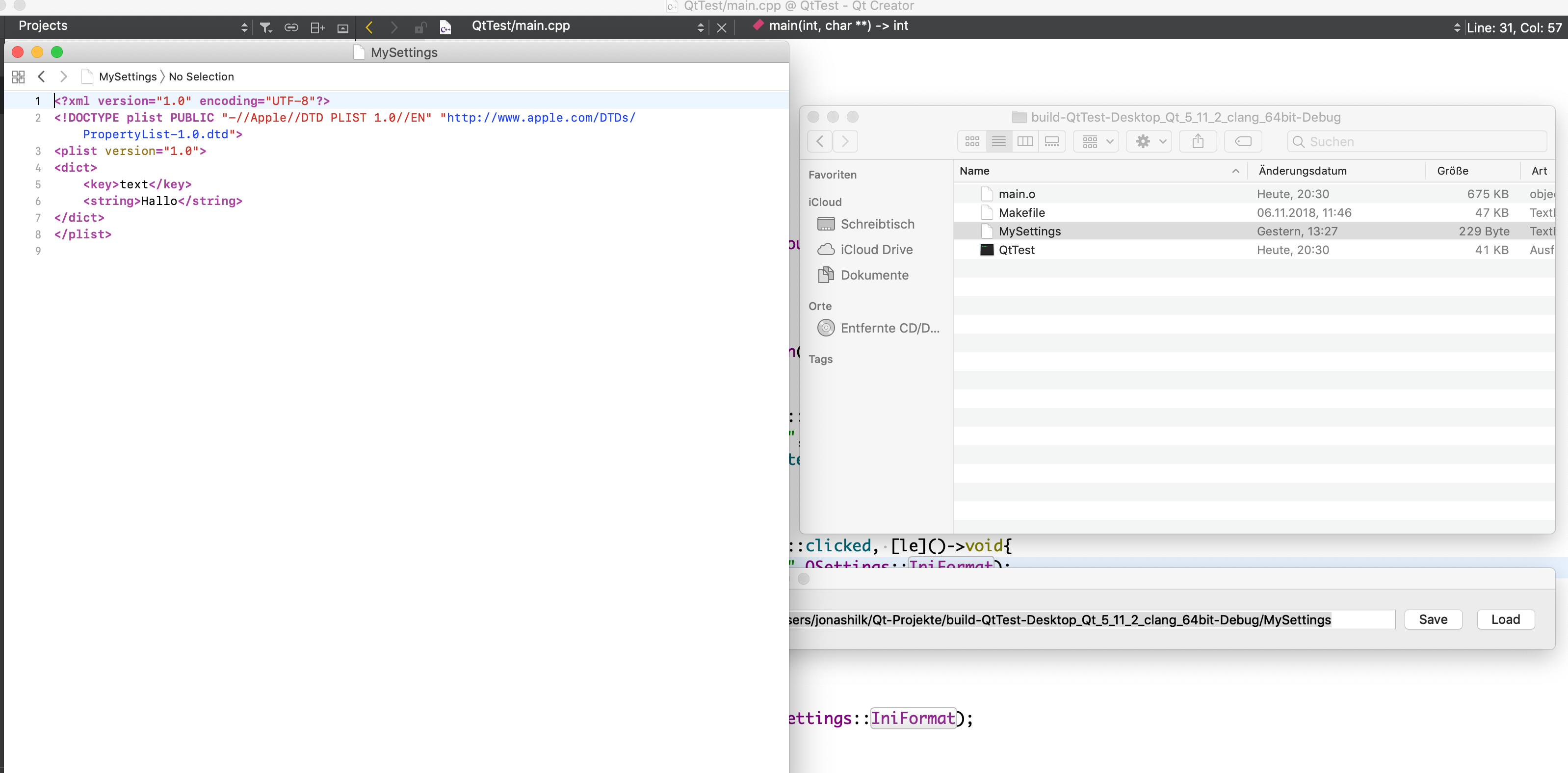Click the iCloud sidebar heading
1568x773 pixels.
click(825, 202)
